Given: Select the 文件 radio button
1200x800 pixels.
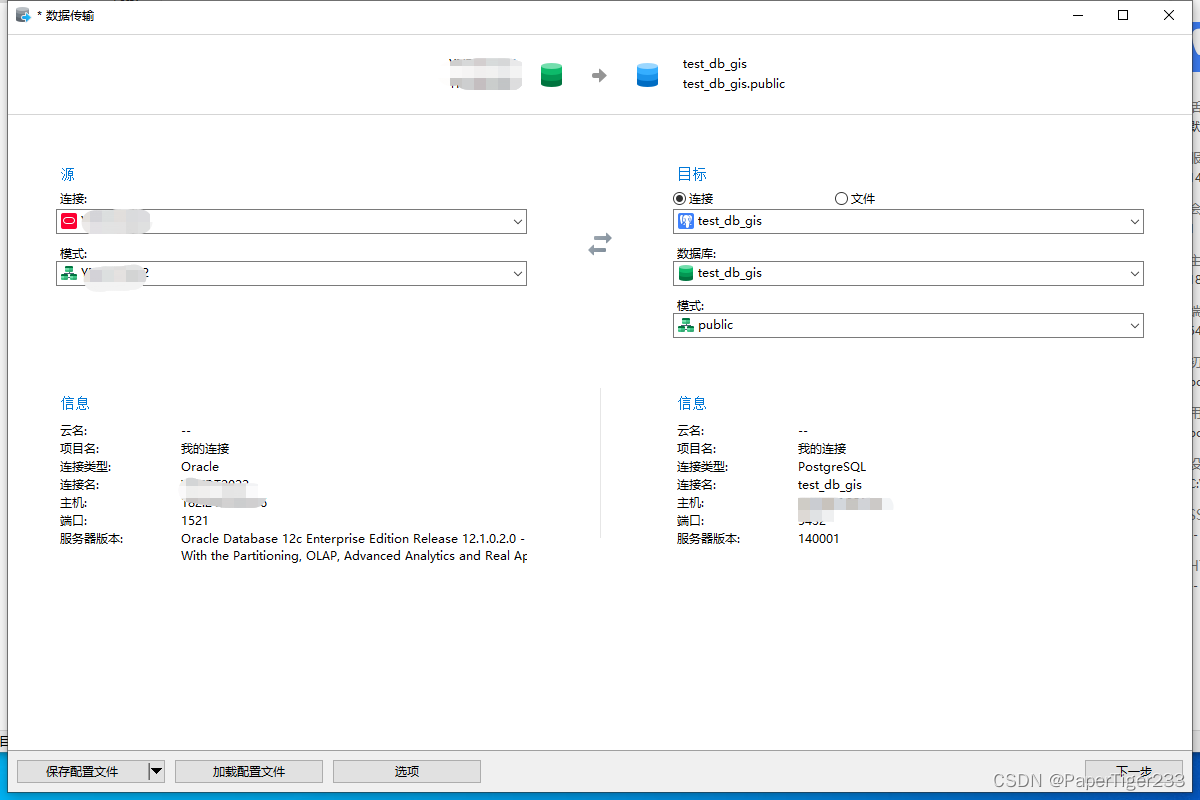Looking at the screenshot, I should [x=841, y=198].
